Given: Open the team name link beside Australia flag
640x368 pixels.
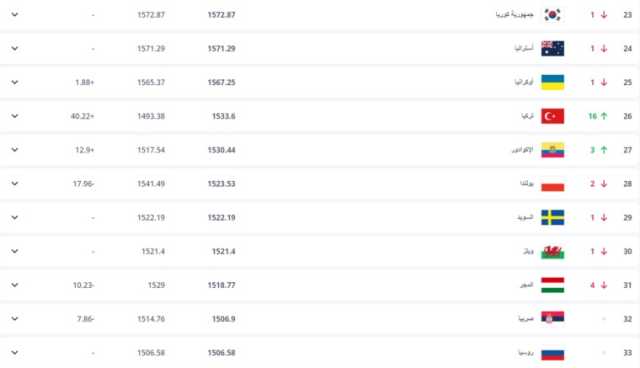Looking at the screenshot, I should click(524, 49).
